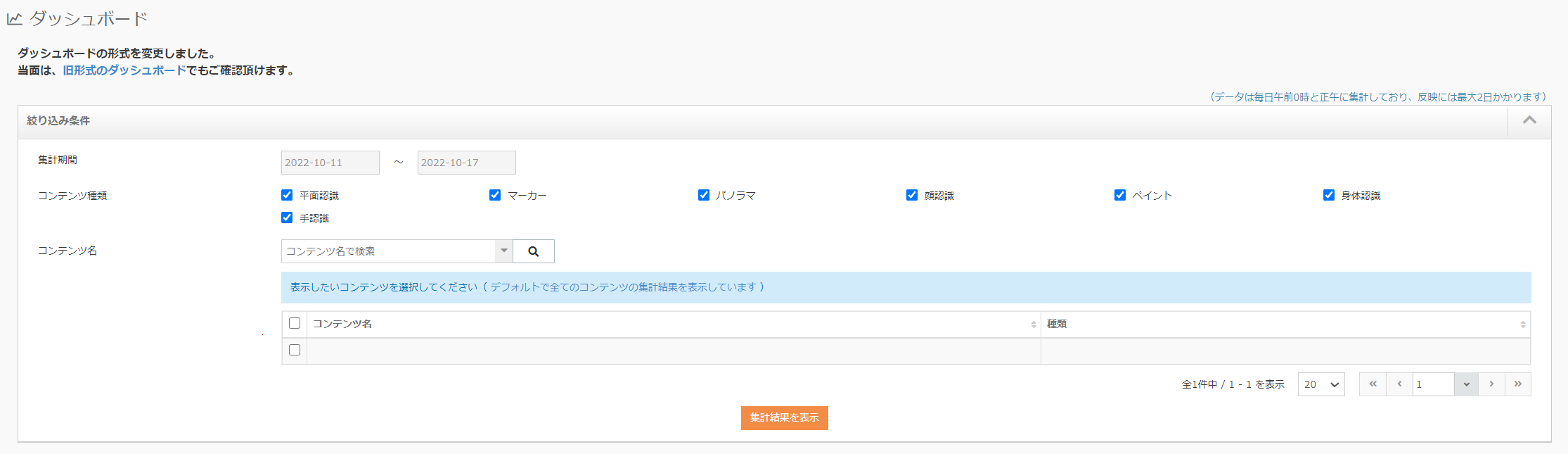
Task: Disable the 身体認識 checkbox
Action: point(1329,195)
